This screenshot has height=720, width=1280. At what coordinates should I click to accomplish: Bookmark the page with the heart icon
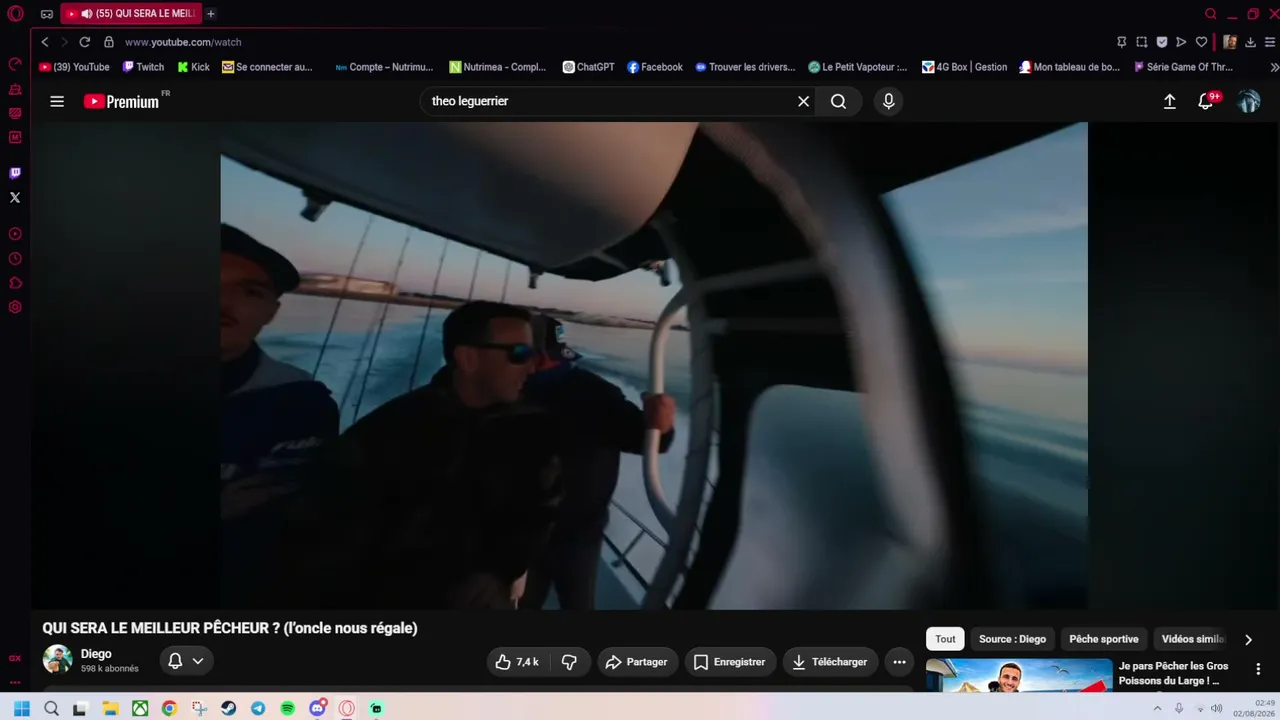(1201, 42)
